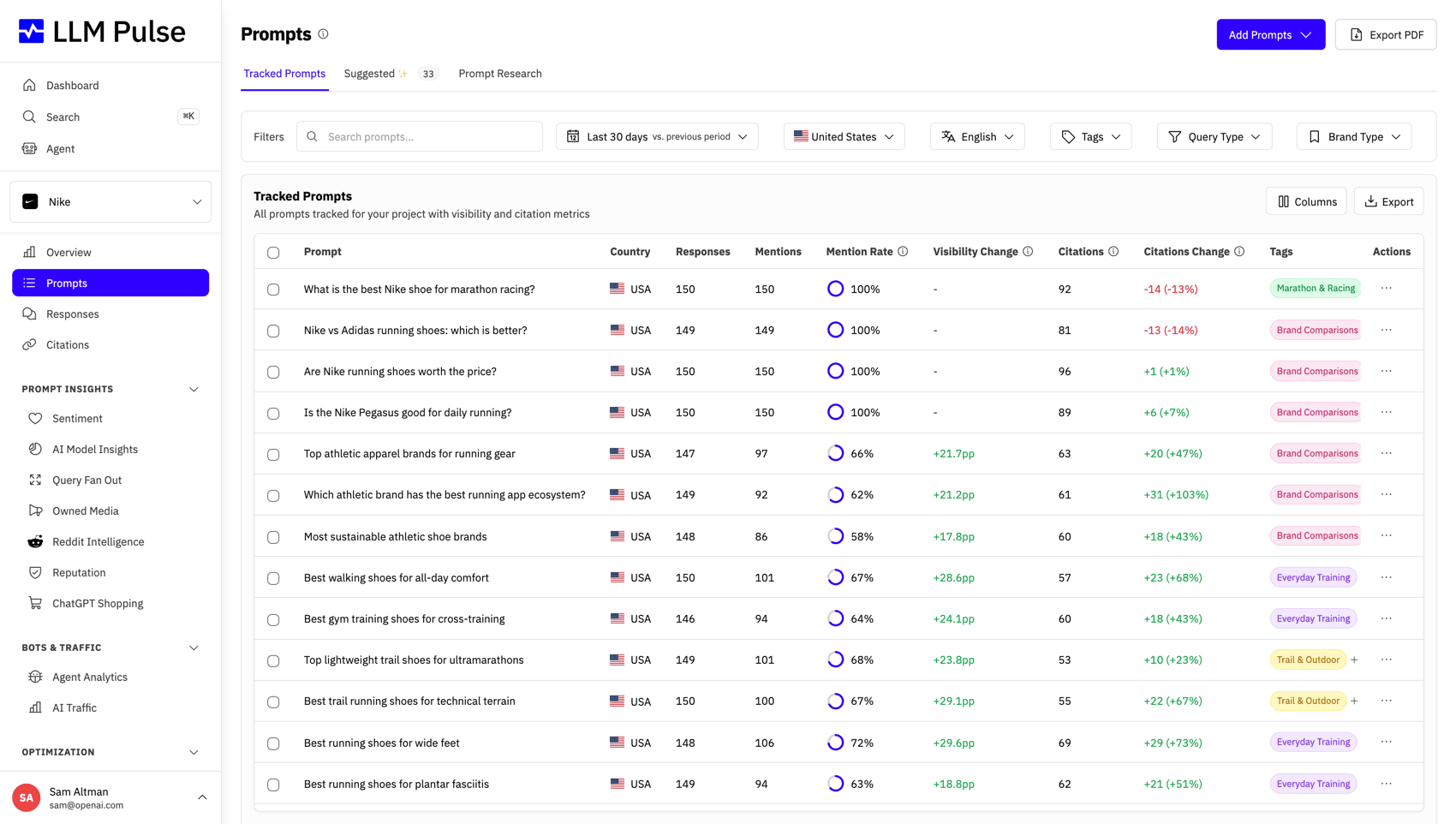Check the marathon racing prompt checkbox
Screen dimensions: 1456x824
[x=273, y=290]
